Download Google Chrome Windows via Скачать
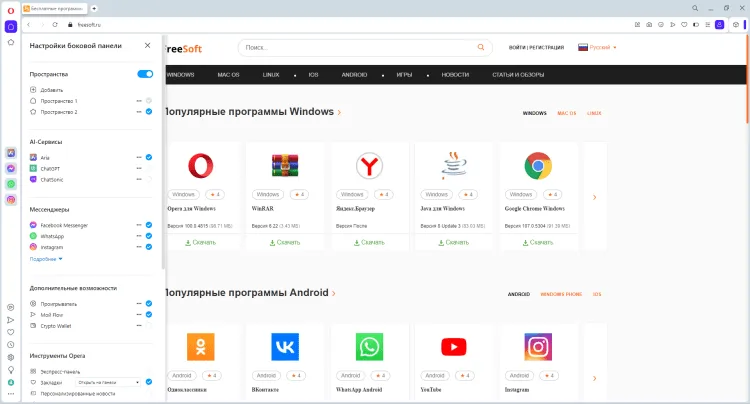Screen dimensions: 750x404 538,242
